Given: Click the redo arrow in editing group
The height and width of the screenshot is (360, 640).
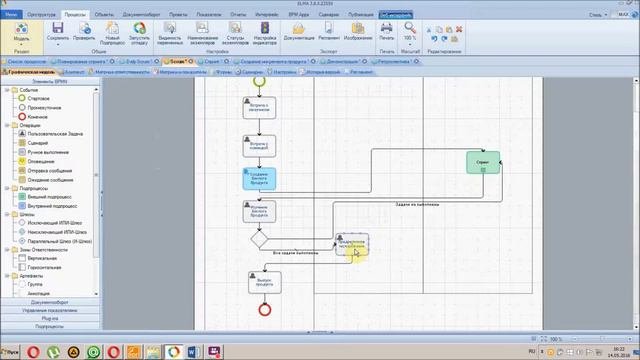Looking at the screenshot, I should [444, 39].
